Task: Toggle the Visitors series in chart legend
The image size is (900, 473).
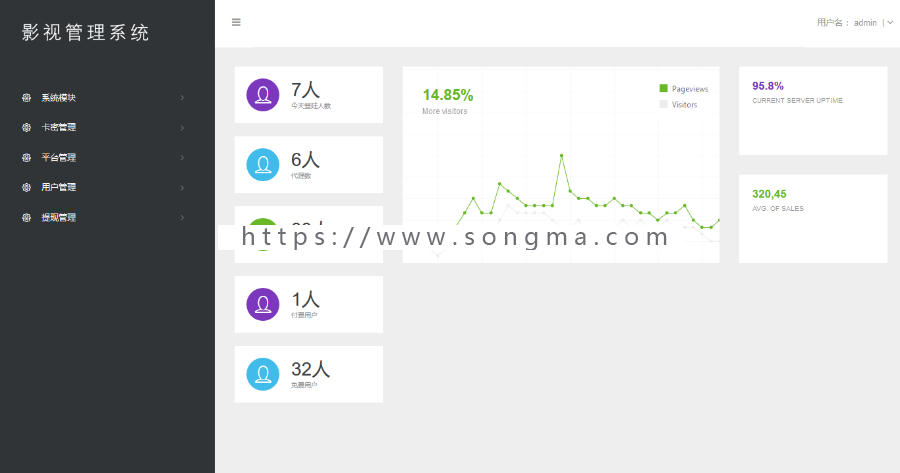Action: click(x=678, y=104)
